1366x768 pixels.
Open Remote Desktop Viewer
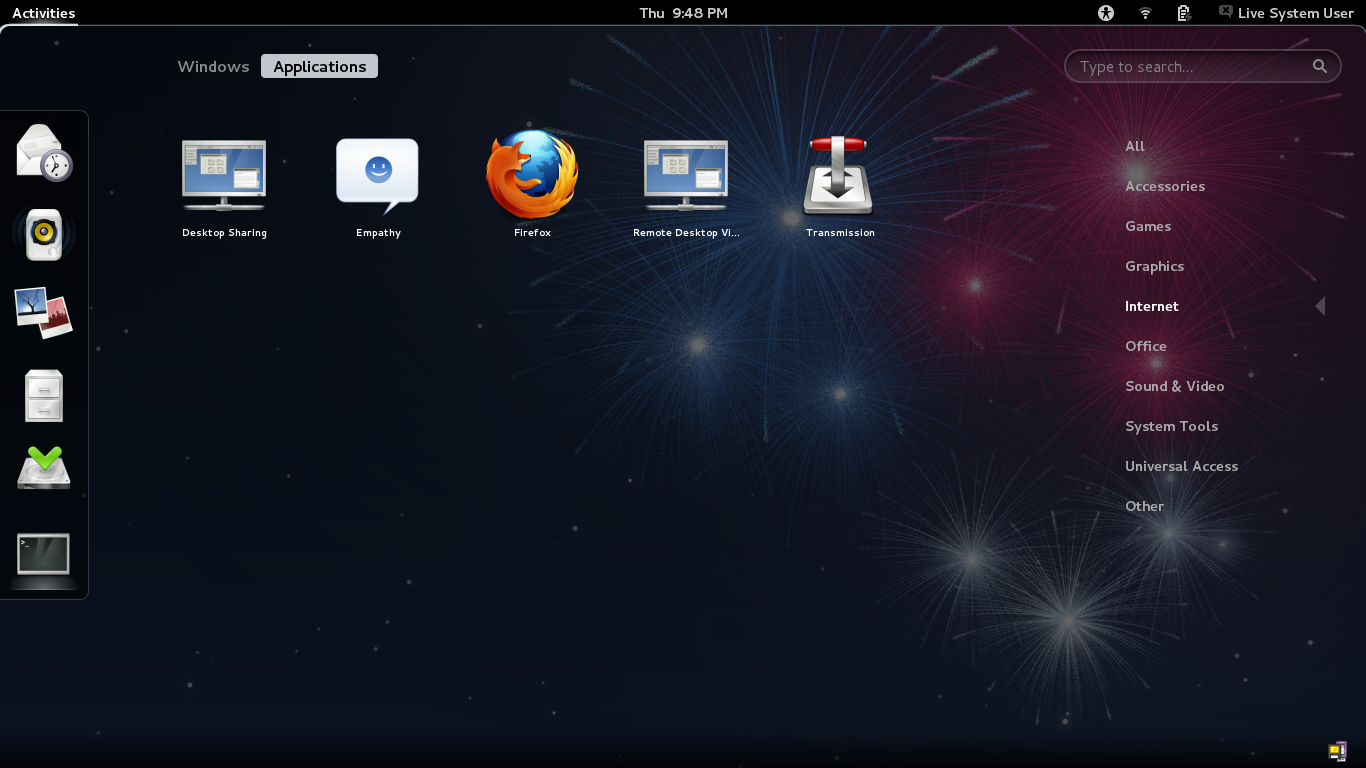685,175
